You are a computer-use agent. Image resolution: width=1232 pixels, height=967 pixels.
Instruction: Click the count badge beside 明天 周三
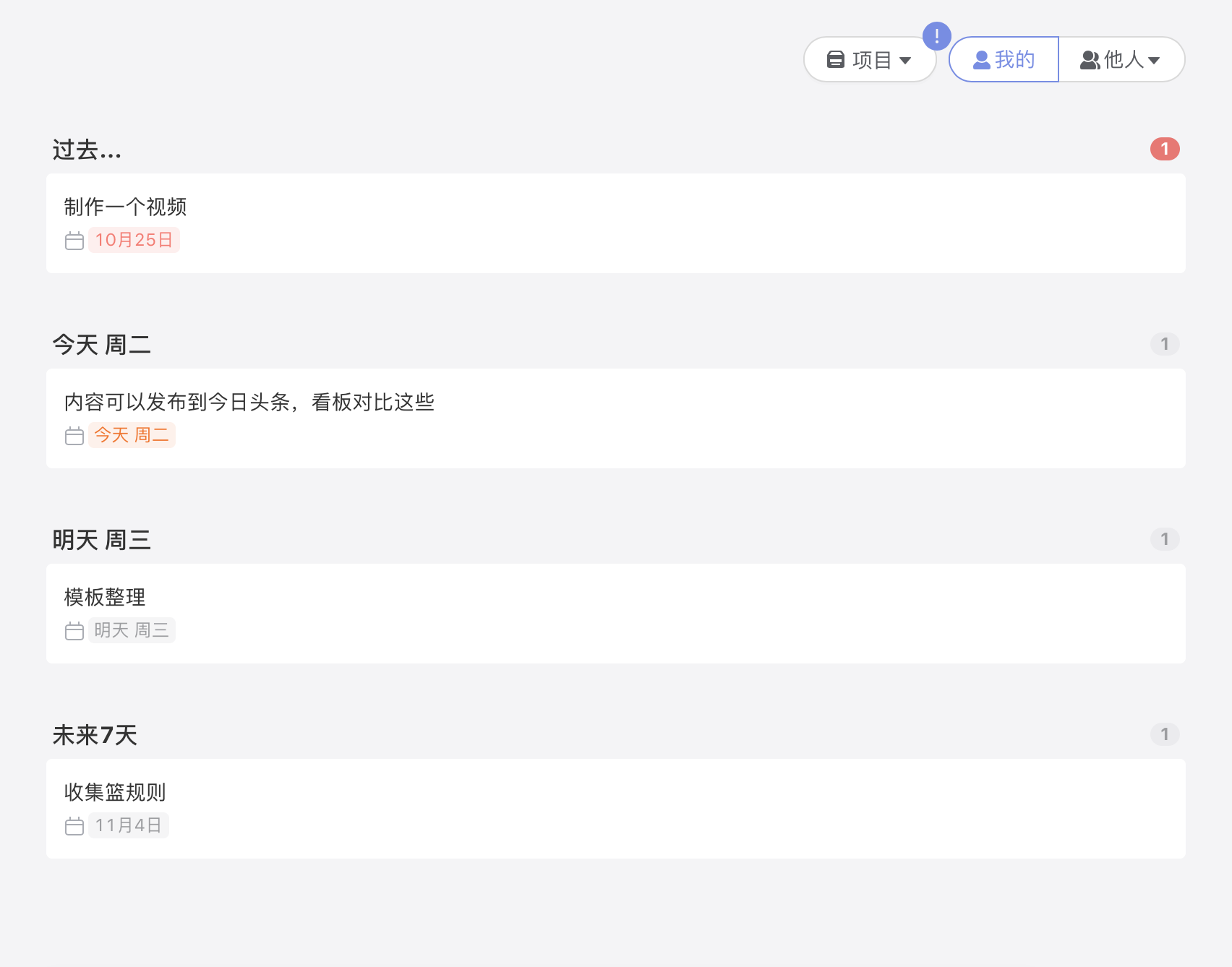[1164, 539]
